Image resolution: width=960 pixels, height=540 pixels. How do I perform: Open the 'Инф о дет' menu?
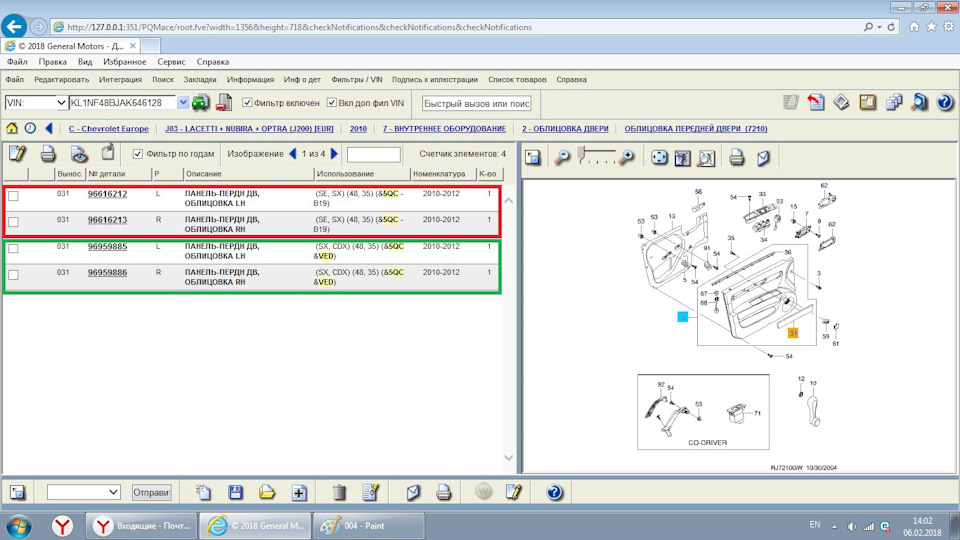[302, 80]
